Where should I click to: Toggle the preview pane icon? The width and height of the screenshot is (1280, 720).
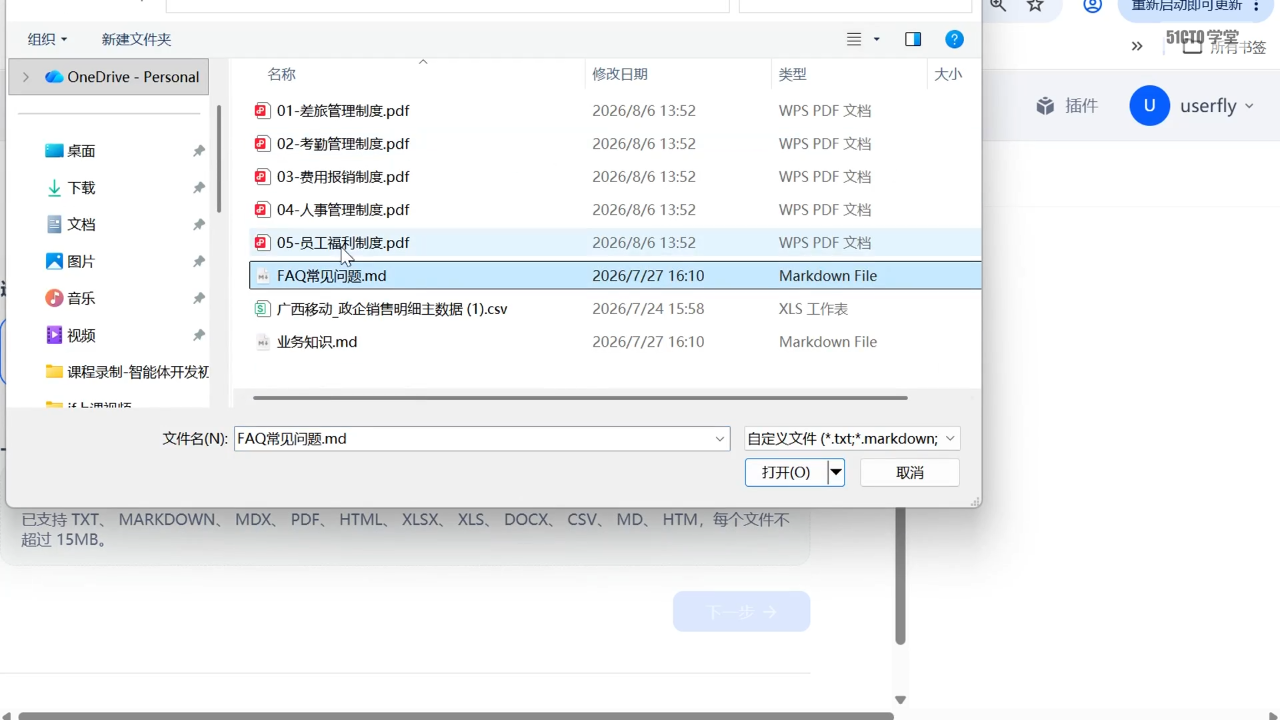coord(913,39)
